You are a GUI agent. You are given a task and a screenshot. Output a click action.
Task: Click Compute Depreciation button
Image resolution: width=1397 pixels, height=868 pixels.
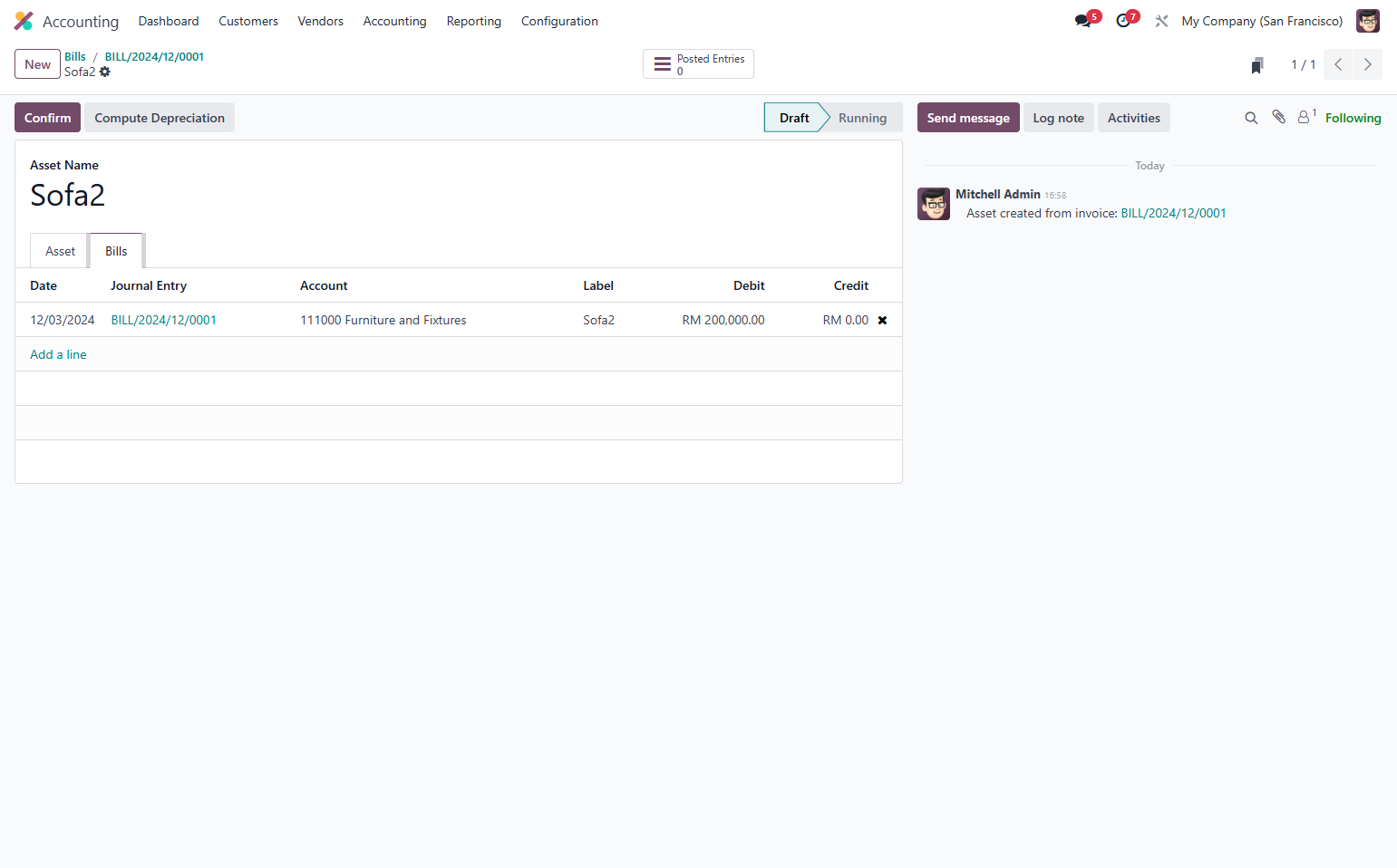click(x=160, y=118)
